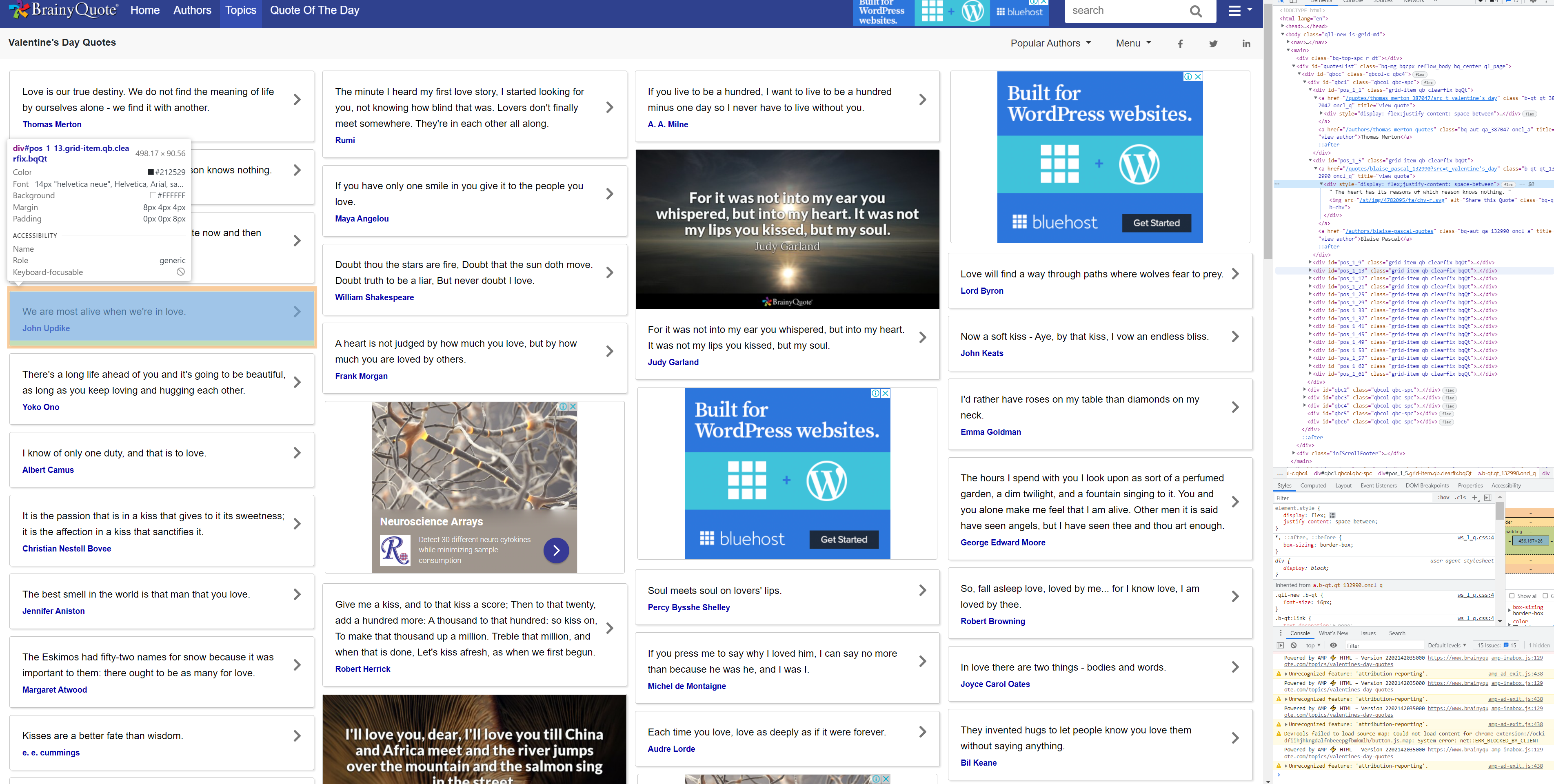The width and height of the screenshot is (1554, 784).
Task: Click the create live expression eye icon
Action: pyautogui.click(x=1333, y=645)
